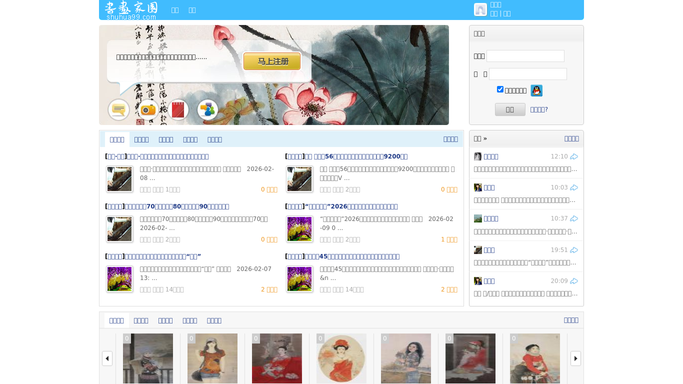Open the forgot password link ending in a question mark
This screenshot has height=384, width=683.
(539, 110)
